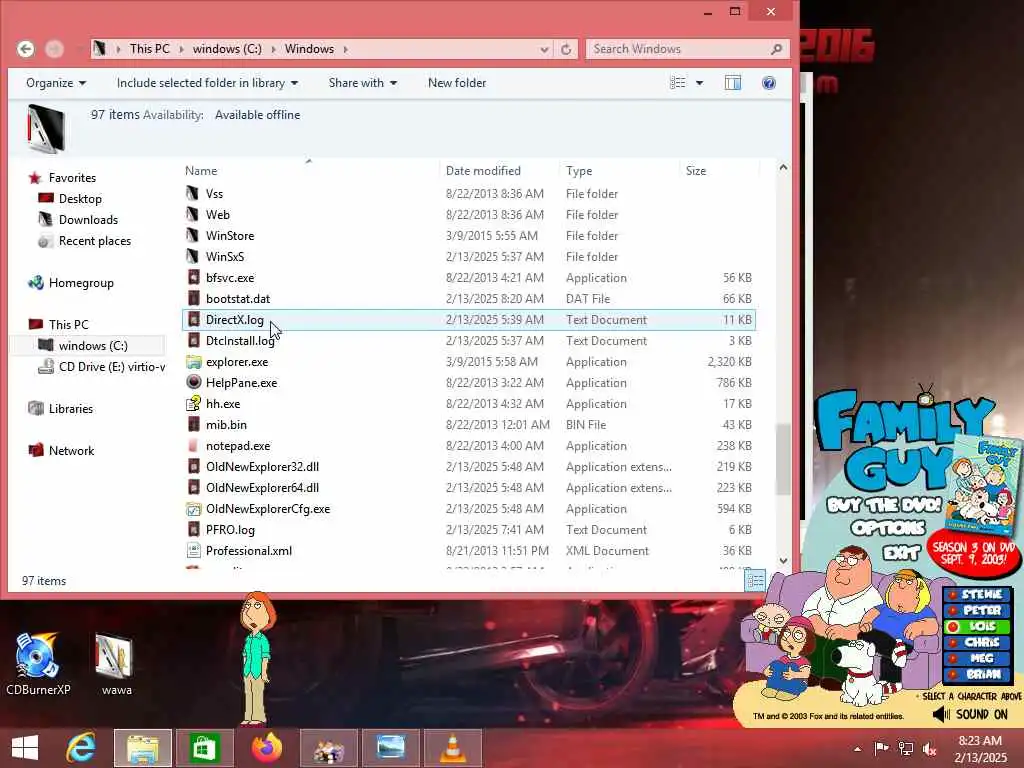Expand breadcrumb arrow after This PC
The image size is (1024, 768).
point(181,49)
